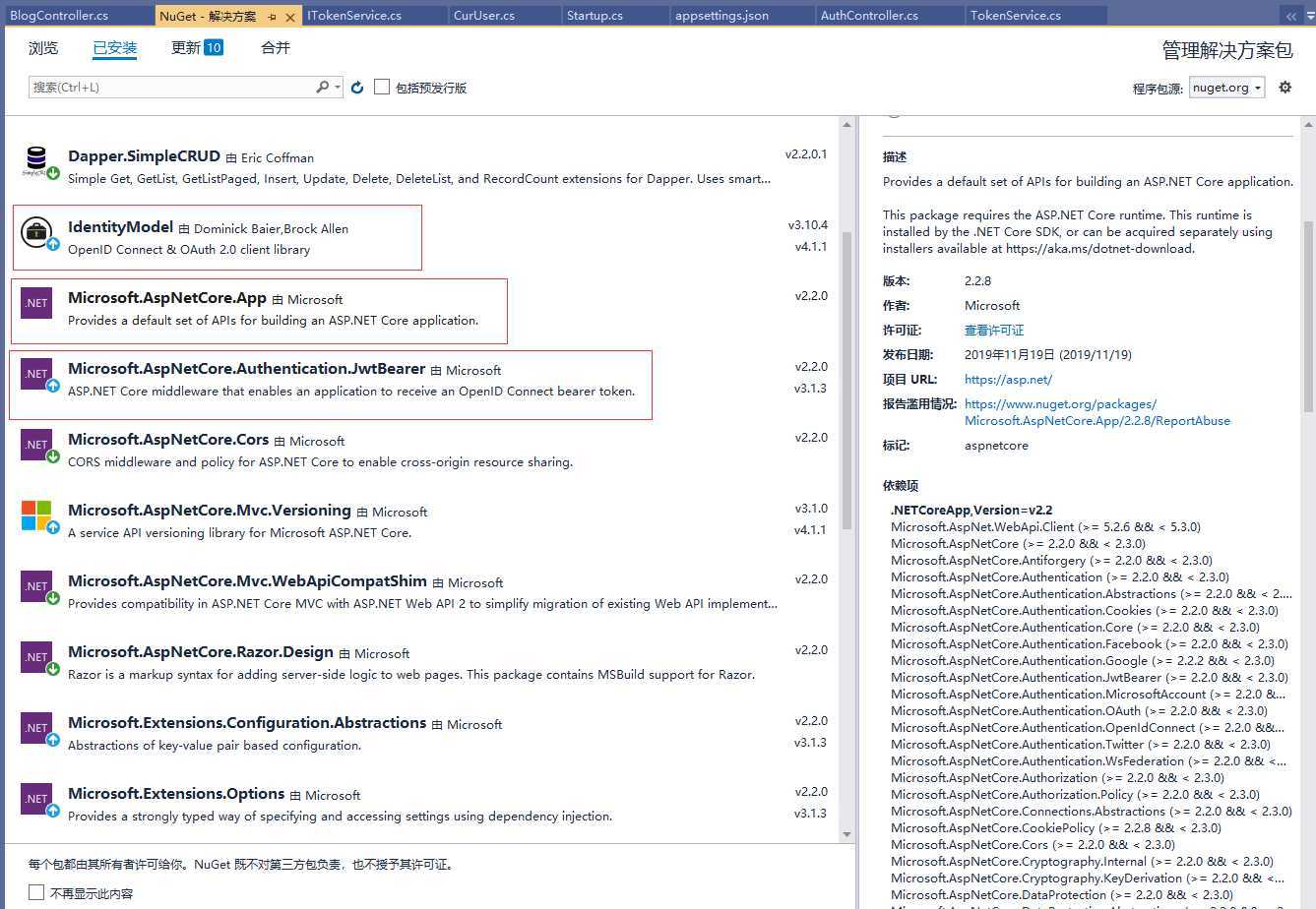
Task: Check the include prerelease checkbox
Action: pos(382,88)
